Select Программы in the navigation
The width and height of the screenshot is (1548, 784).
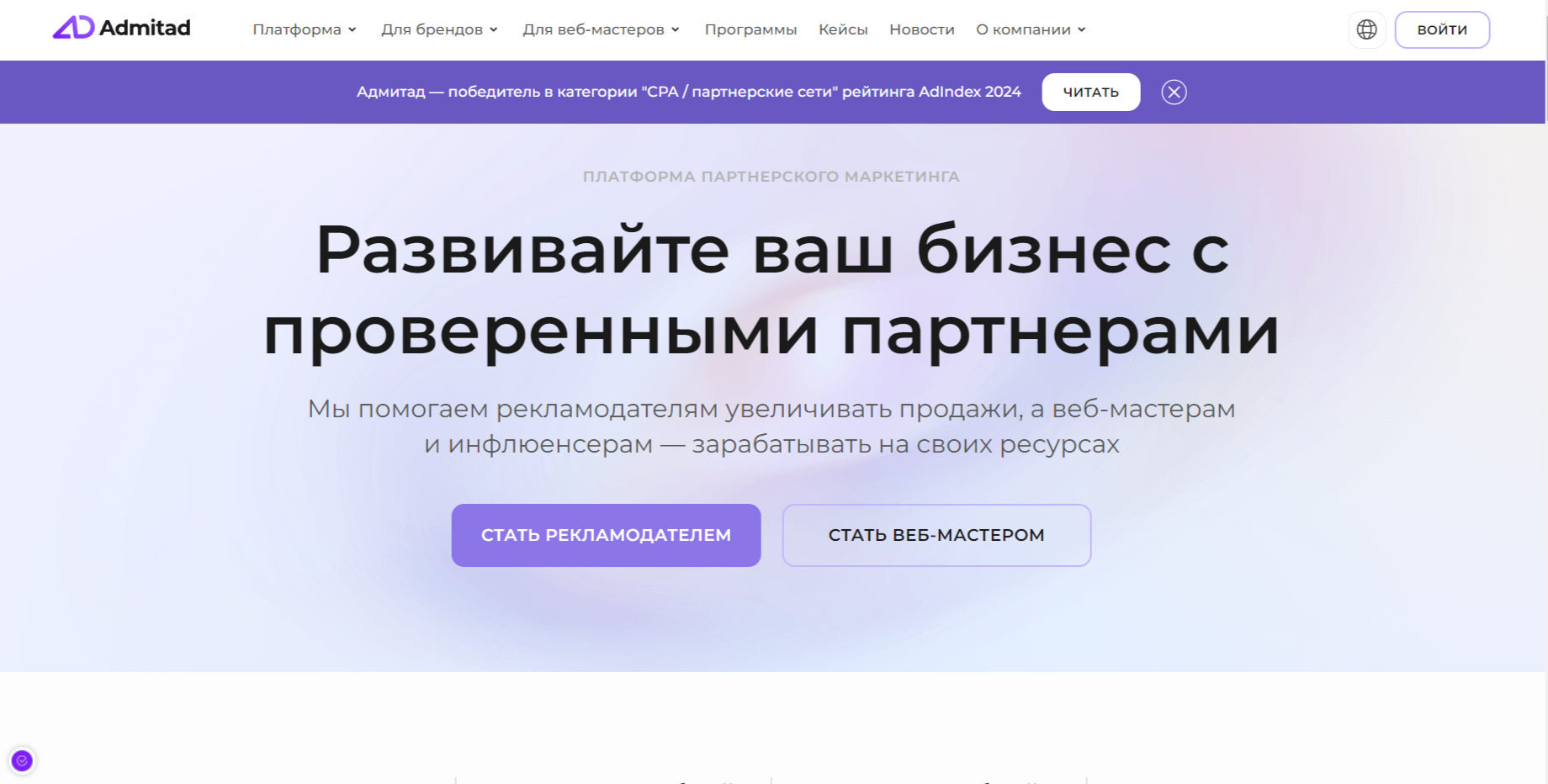click(750, 29)
